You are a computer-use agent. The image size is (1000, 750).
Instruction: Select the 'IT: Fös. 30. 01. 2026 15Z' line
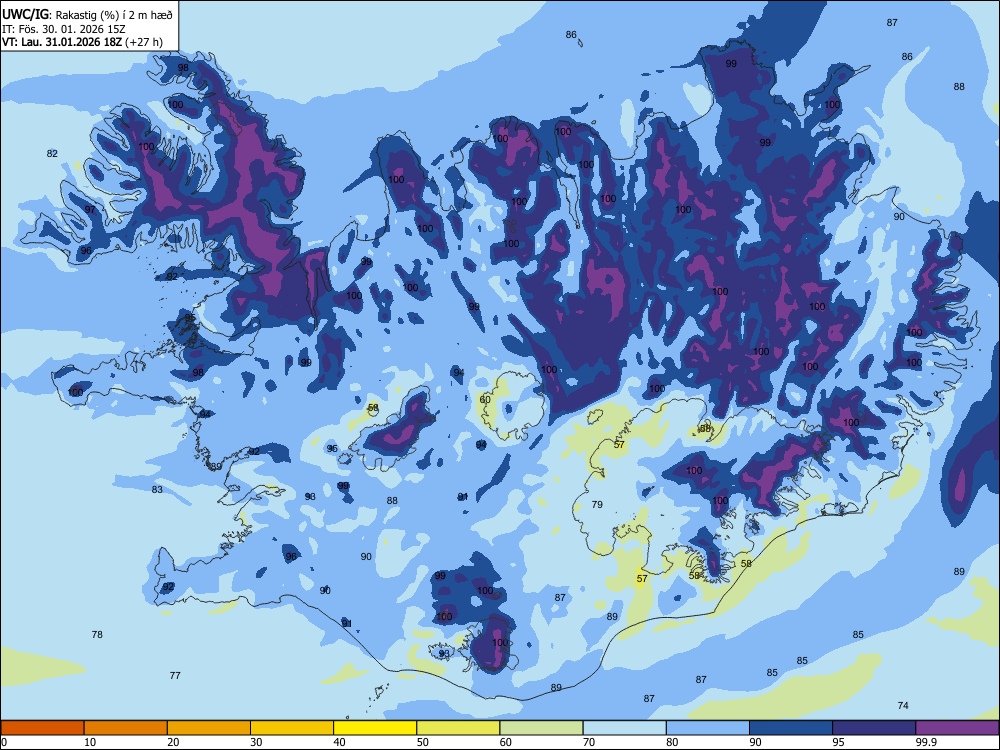pos(64,29)
